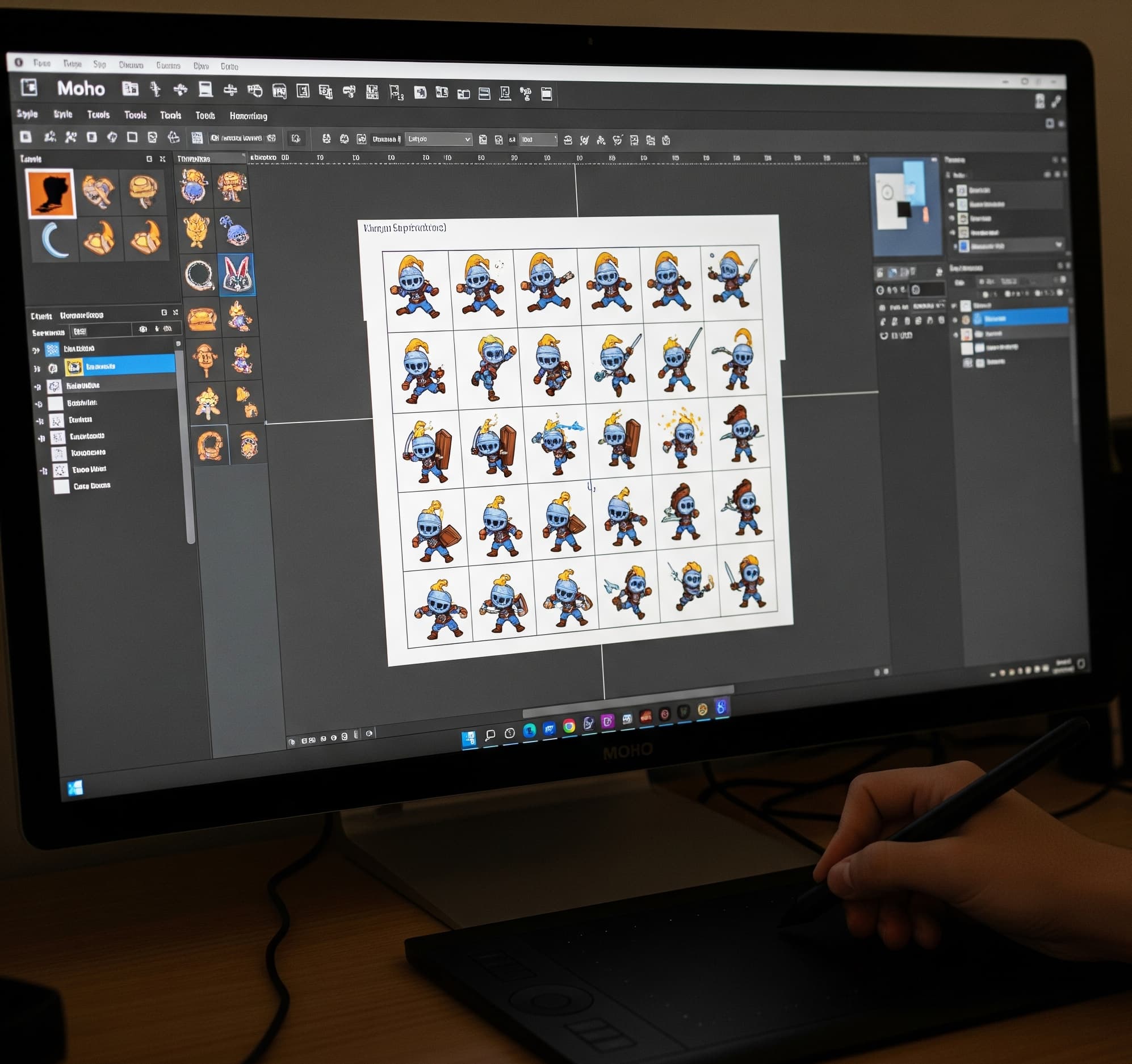Expand the 'Rale ulidue' layer row

pos(37,387)
